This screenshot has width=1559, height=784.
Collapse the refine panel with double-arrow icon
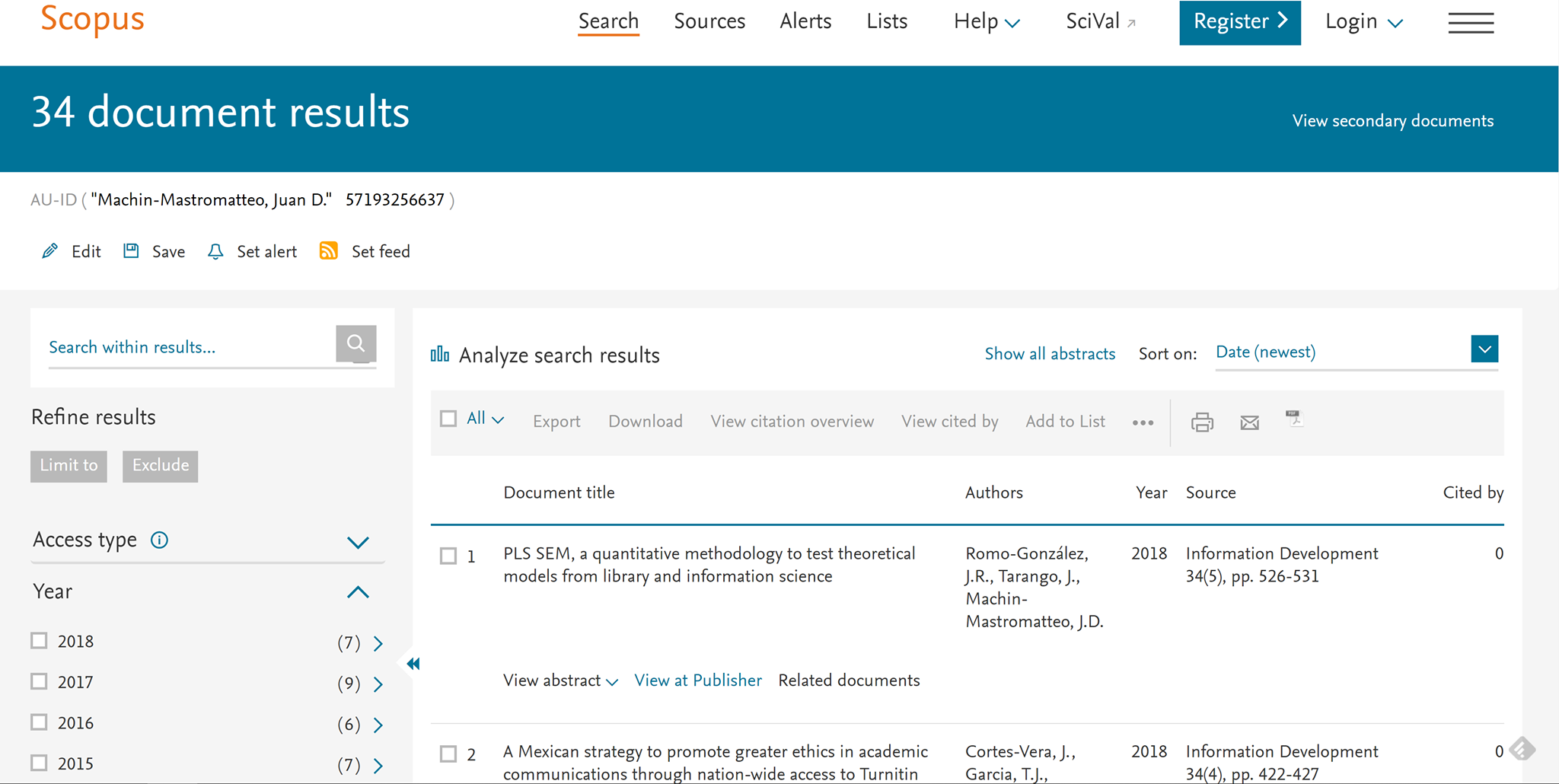[x=413, y=664]
